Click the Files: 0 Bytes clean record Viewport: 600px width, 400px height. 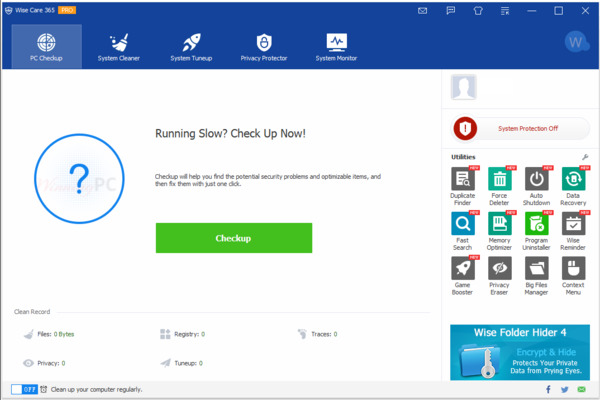(49, 334)
